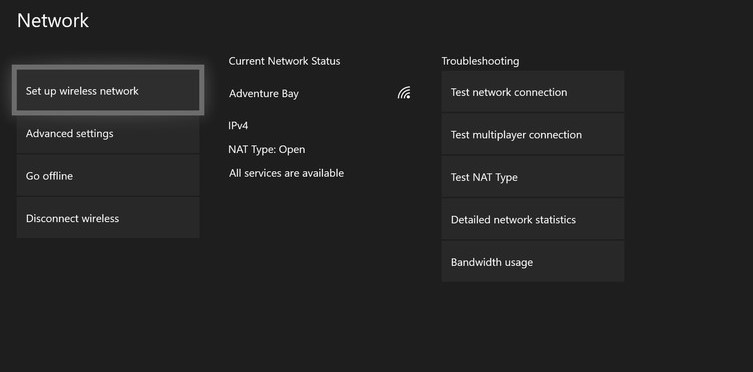This screenshot has width=753, height=372.
Task: Run Test multiplayer connection
Action: click(x=533, y=134)
